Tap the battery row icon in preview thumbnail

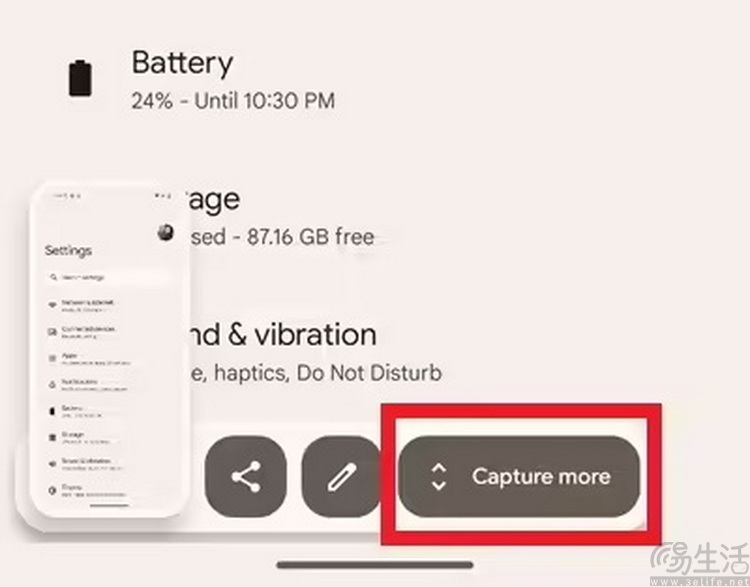53,411
